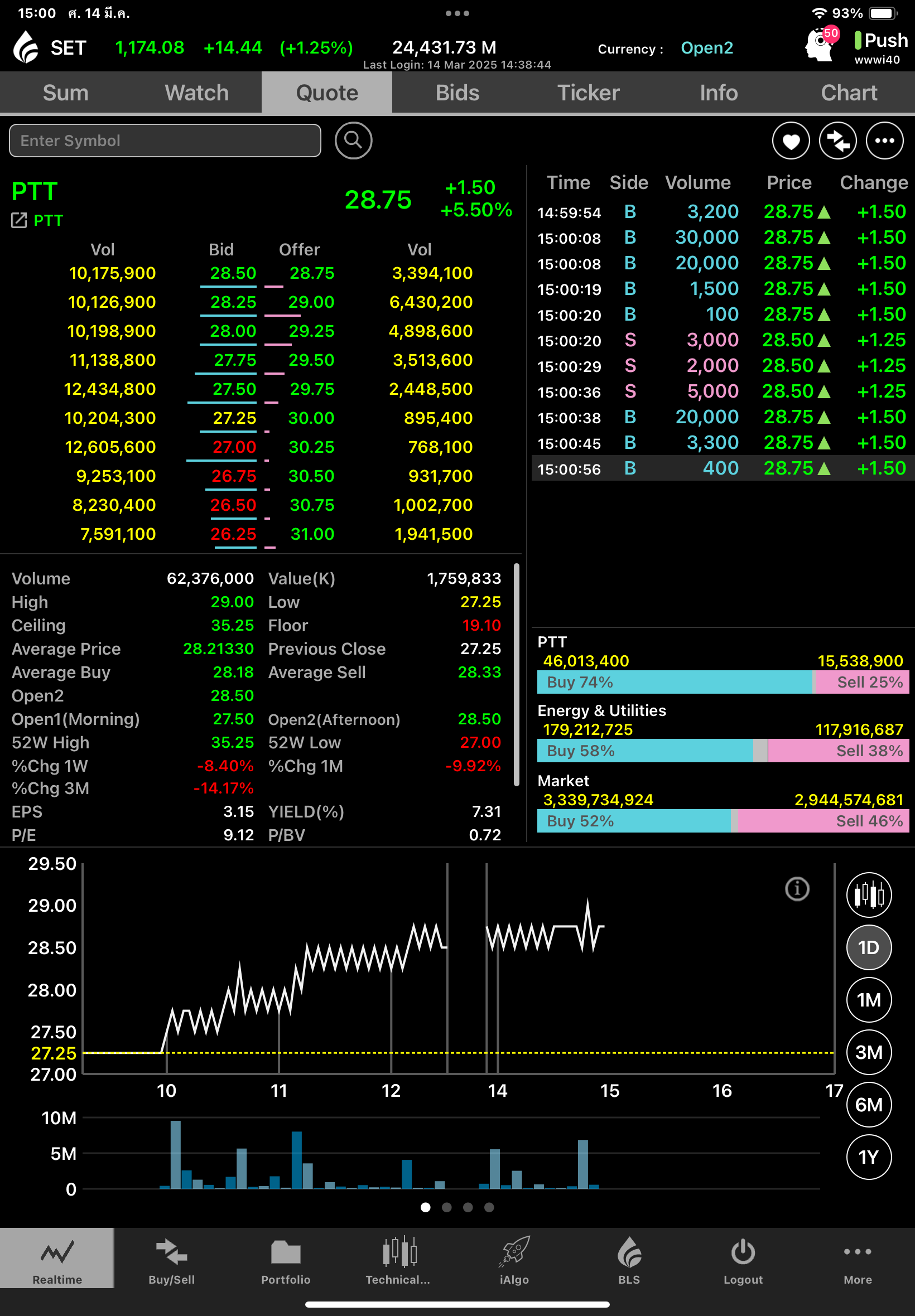
Task: Tap the last price 28.75 header
Action: click(x=378, y=200)
